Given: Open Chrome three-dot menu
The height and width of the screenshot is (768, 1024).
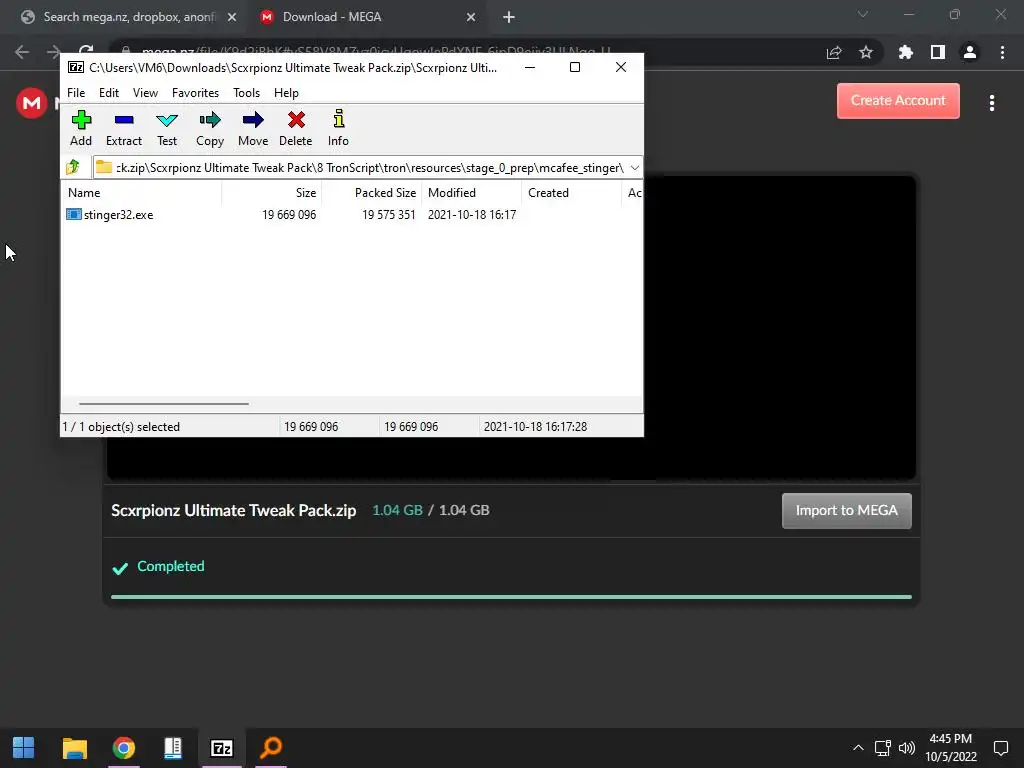Looking at the screenshot, I should 1002,52.
